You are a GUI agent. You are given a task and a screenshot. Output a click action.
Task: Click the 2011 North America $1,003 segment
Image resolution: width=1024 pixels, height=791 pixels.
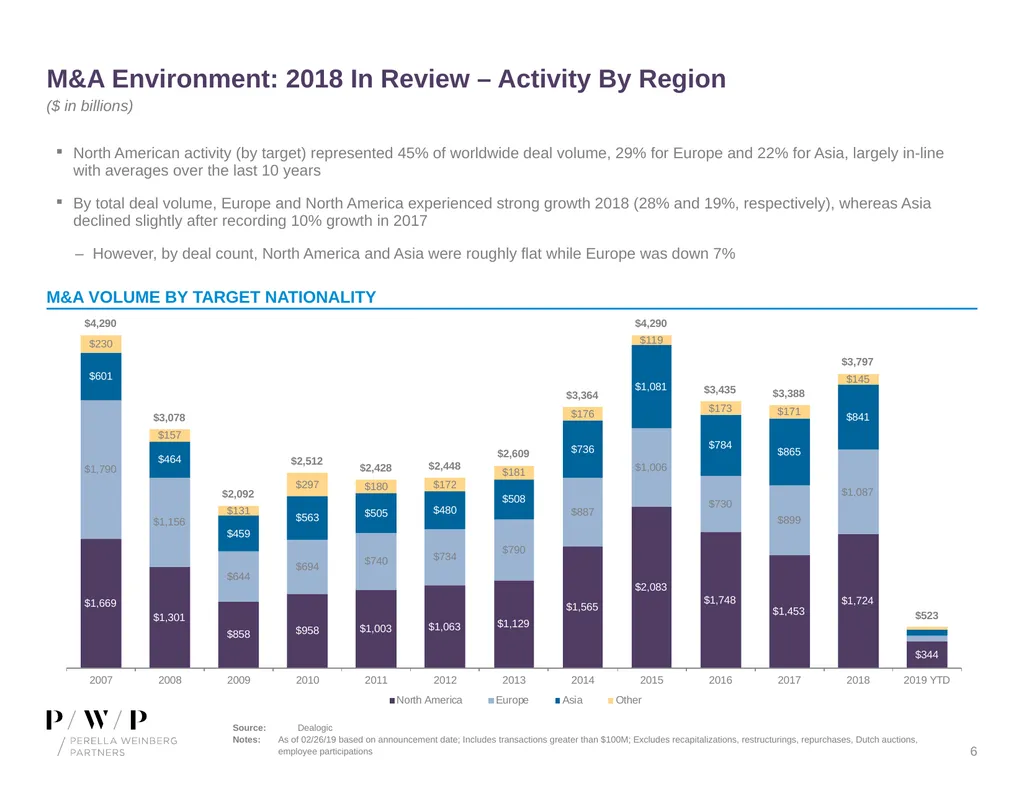click(376, 629)
